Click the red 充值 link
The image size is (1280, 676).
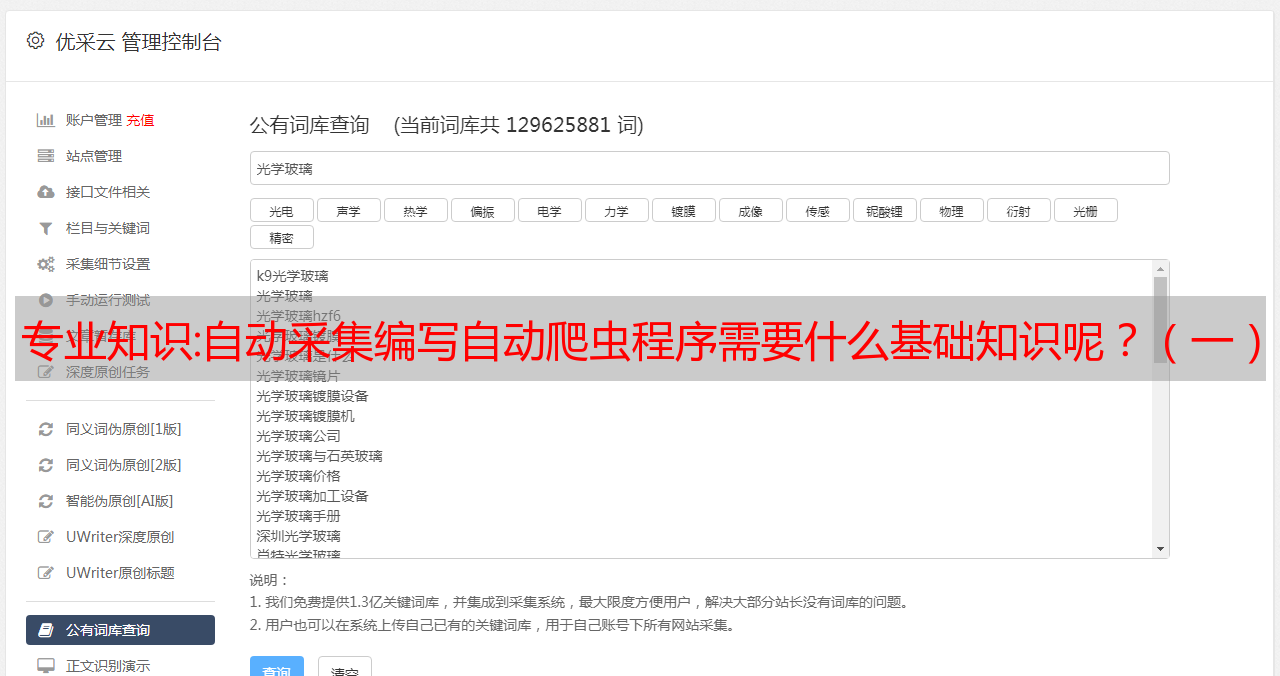140,120
